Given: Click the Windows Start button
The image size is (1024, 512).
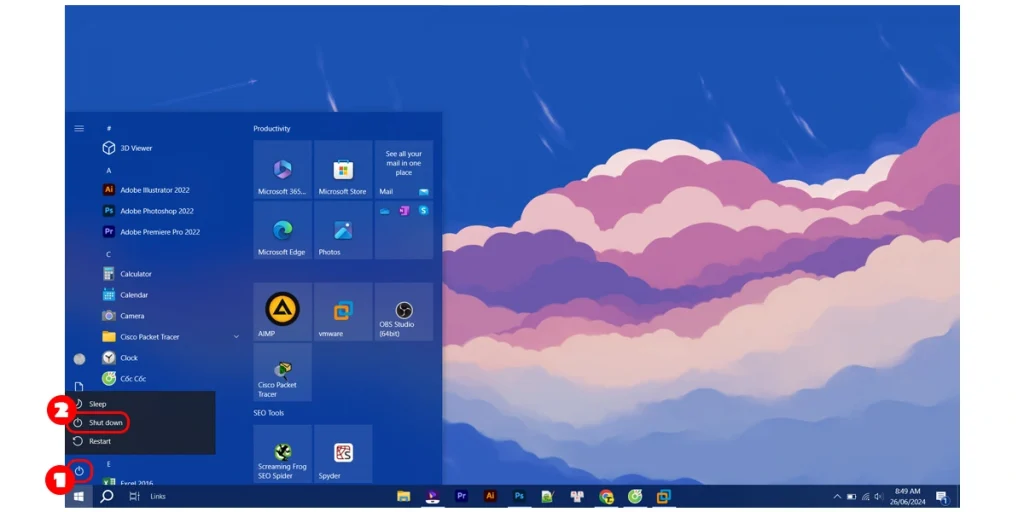Looking at the screenshot, I should tap(79, 496).
